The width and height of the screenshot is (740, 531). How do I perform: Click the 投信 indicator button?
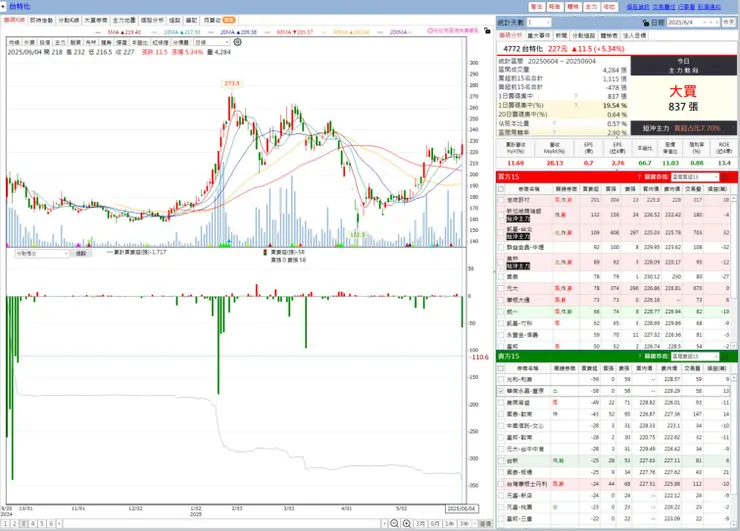pos(45,42)
